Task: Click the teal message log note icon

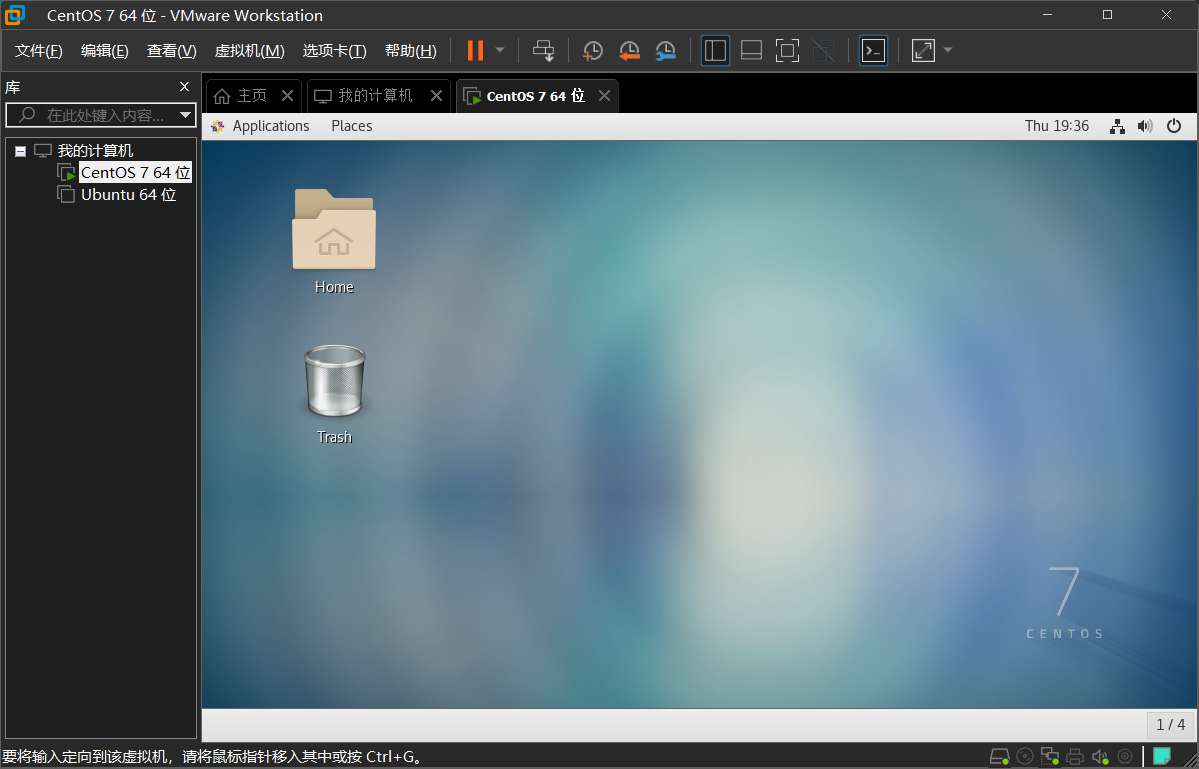Action: (x=1162, y=757)
